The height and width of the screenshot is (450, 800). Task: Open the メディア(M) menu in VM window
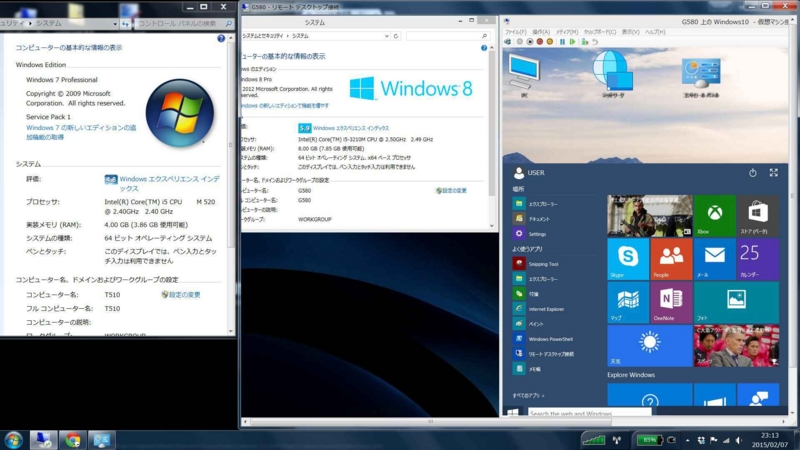pos(566,32)
